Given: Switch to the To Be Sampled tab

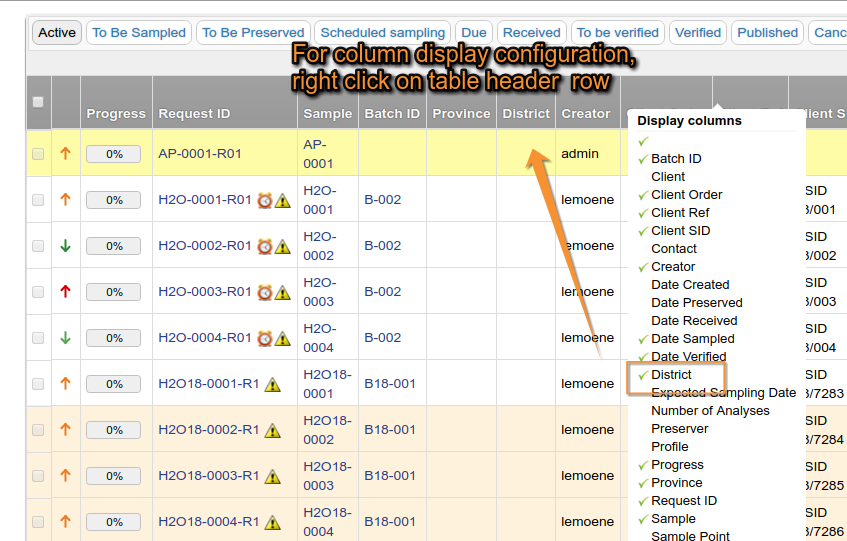Looking at the screenshot, I should tap(139, 33).
